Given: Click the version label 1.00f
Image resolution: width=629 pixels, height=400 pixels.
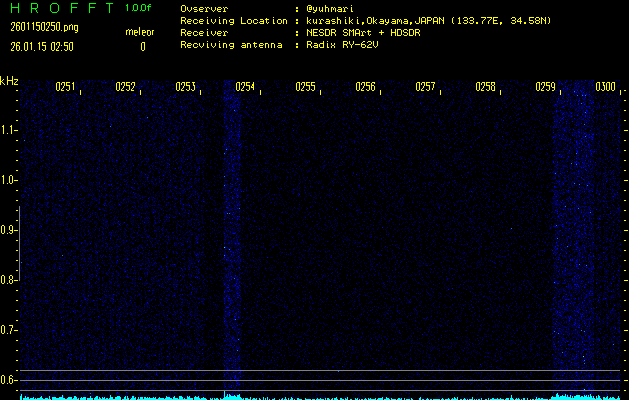Looking at the screenshot, I should pyautogui.click(x=138, y=8).
